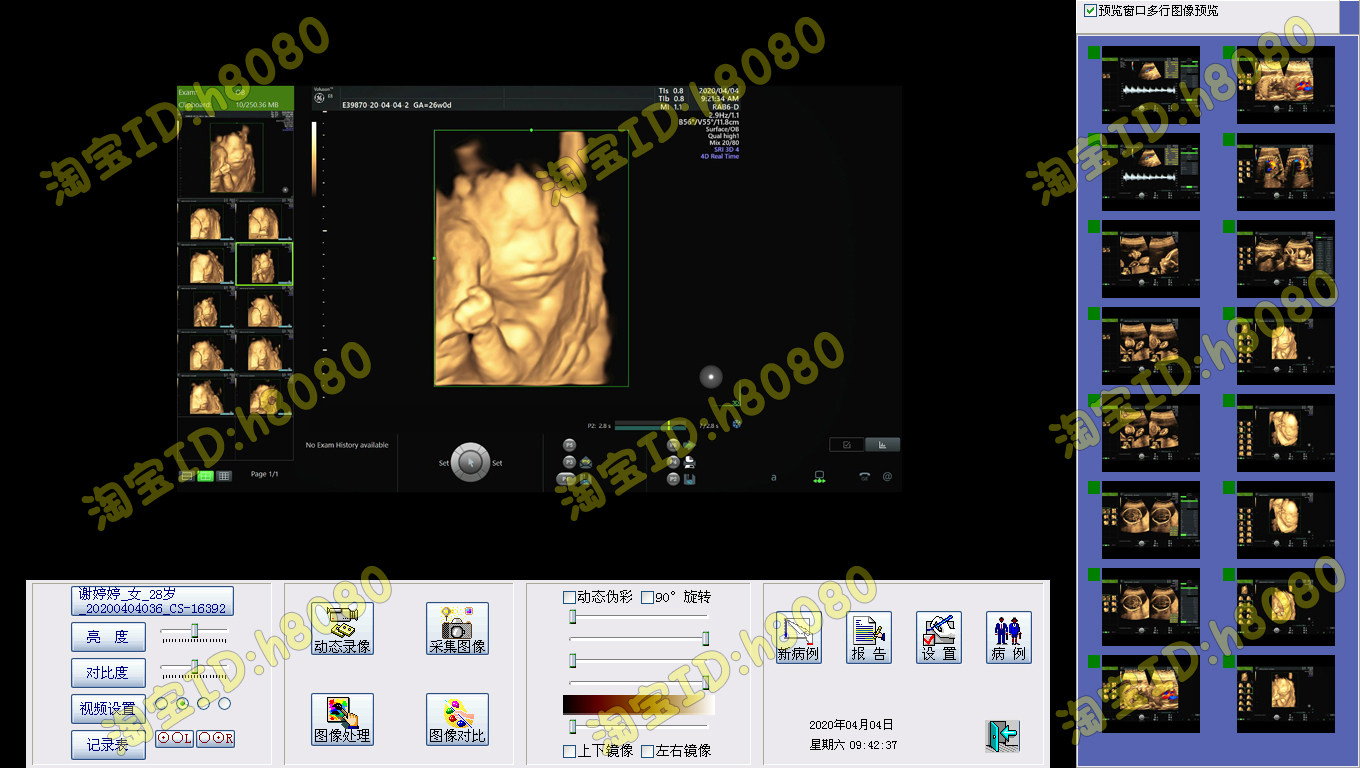Open the last thumbnail in left preview column
The width and height of the screenshot is (1360, 768).
[1151, 695]
